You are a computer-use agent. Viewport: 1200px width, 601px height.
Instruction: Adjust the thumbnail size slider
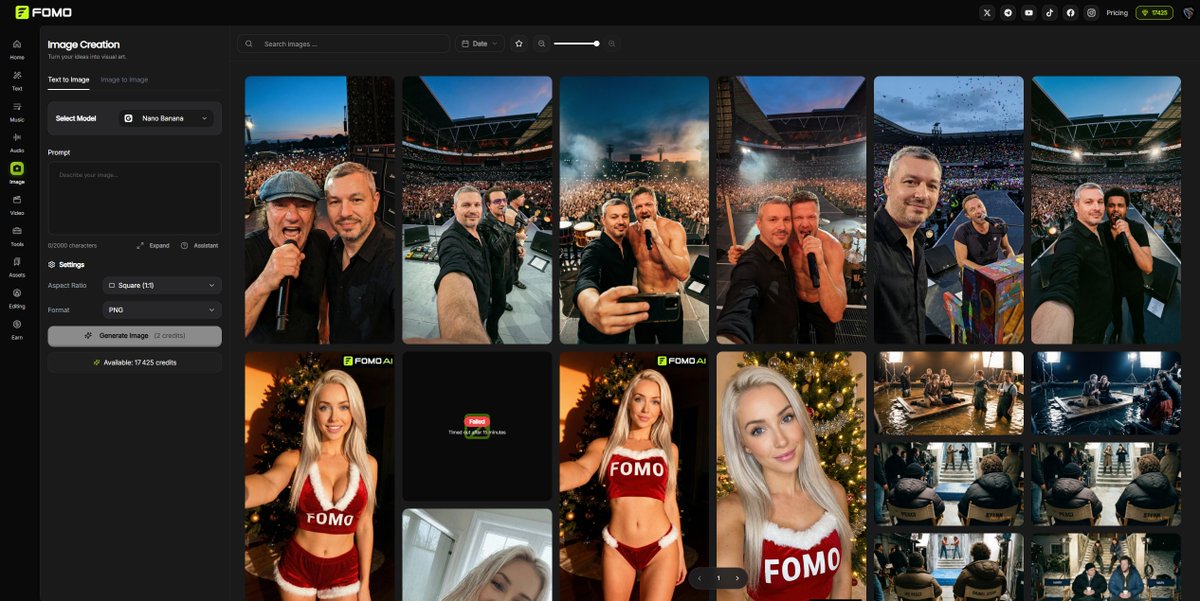[576, 44]
